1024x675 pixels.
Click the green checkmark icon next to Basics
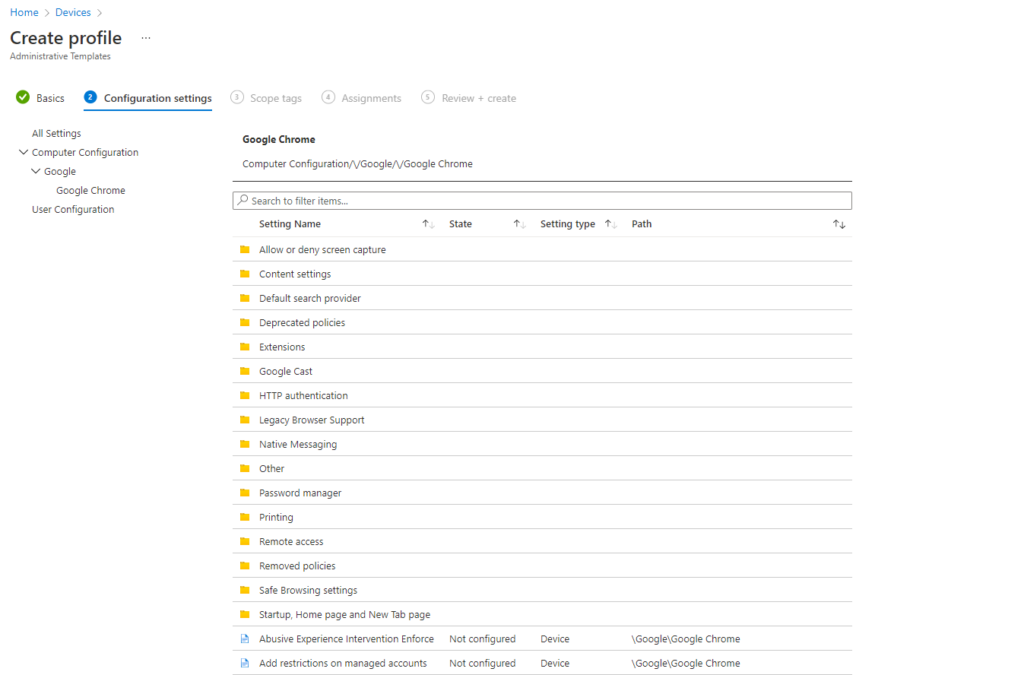coord(23,97)
